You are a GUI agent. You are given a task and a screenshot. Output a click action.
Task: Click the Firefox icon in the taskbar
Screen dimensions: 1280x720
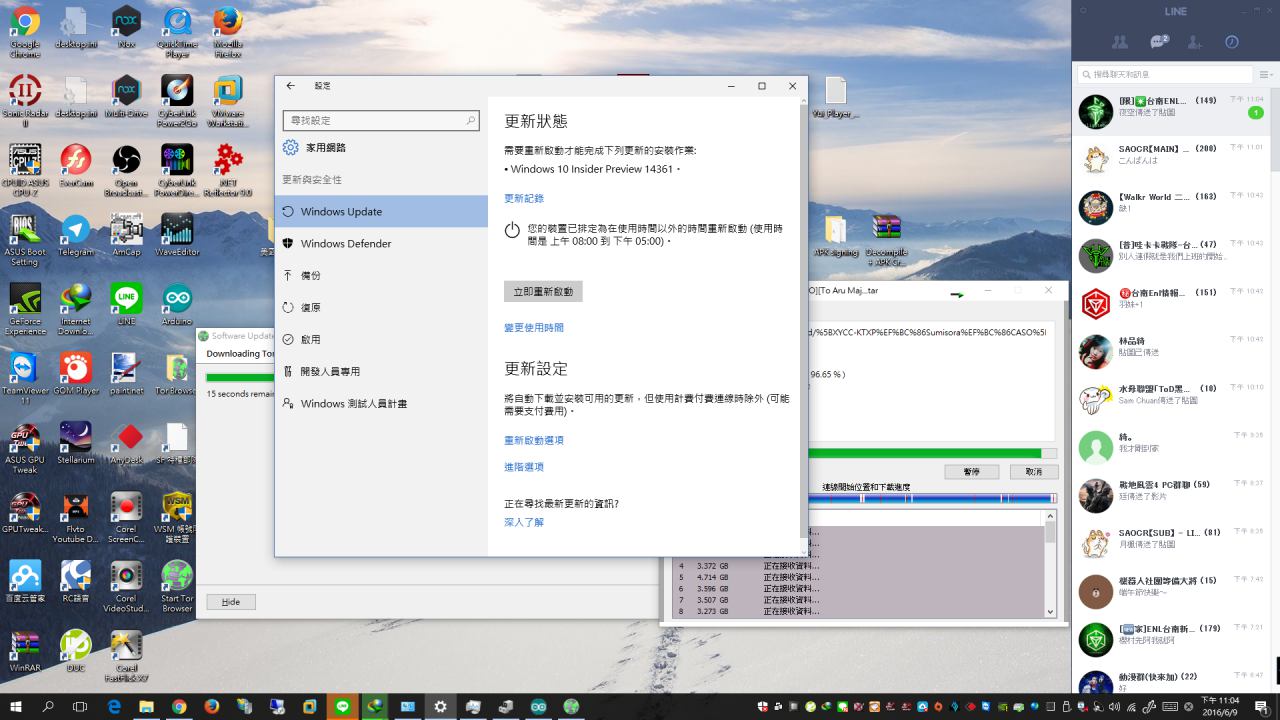(211, 706)
